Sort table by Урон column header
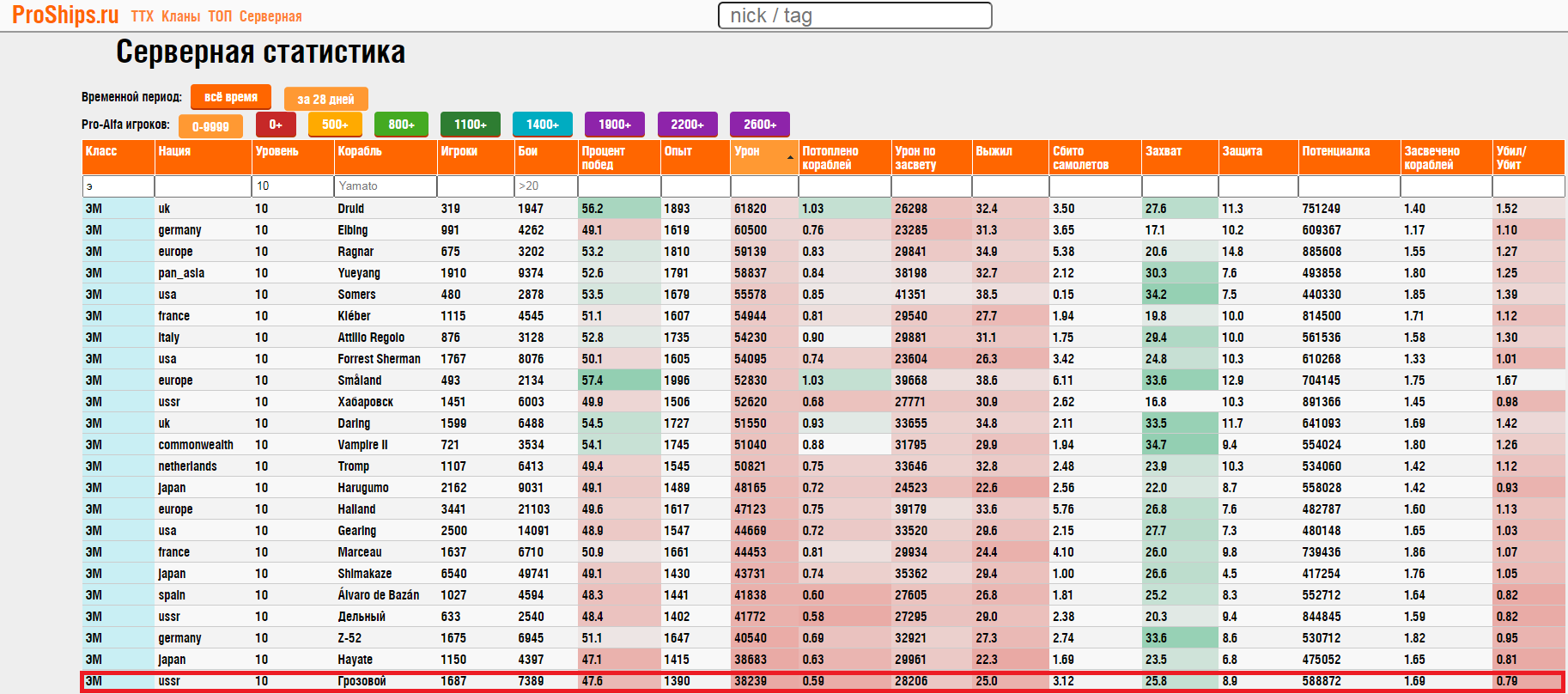 (x=764, y=157)
